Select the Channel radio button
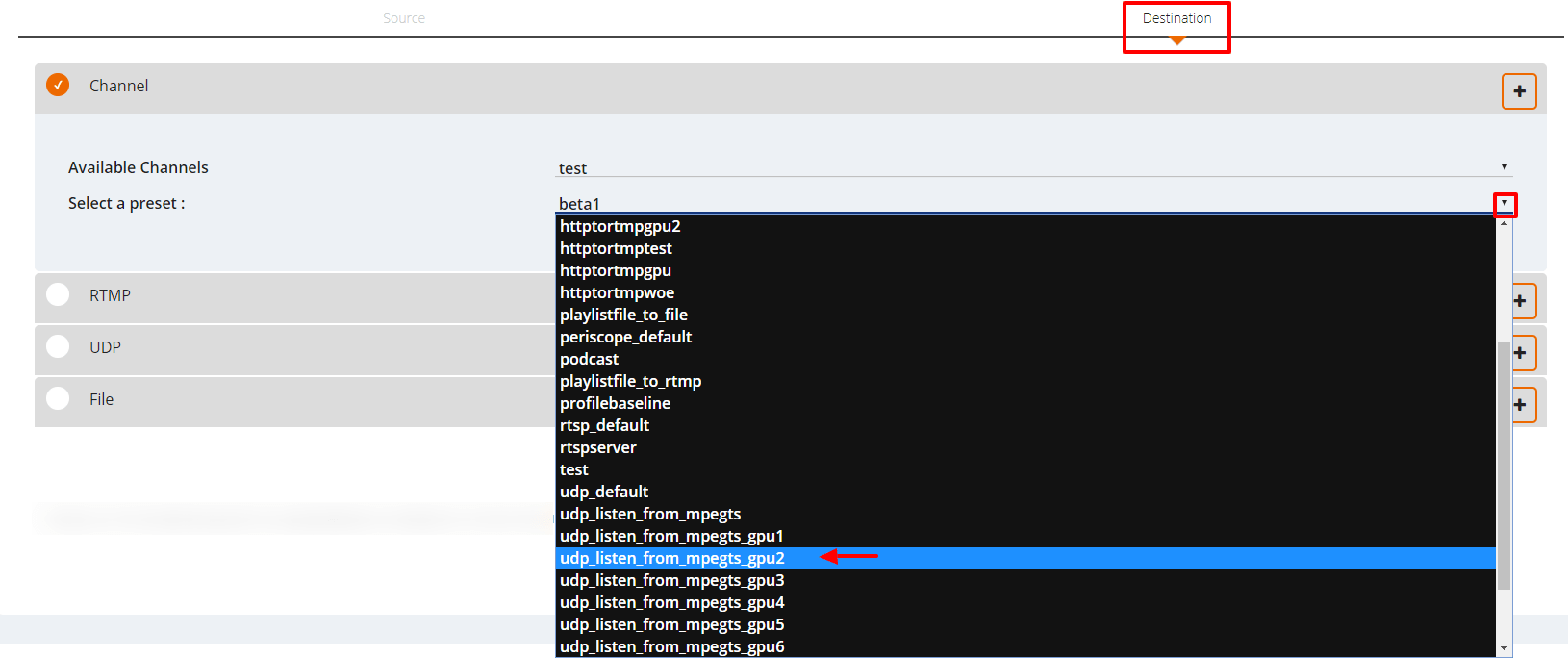 [x=58, y=85]
